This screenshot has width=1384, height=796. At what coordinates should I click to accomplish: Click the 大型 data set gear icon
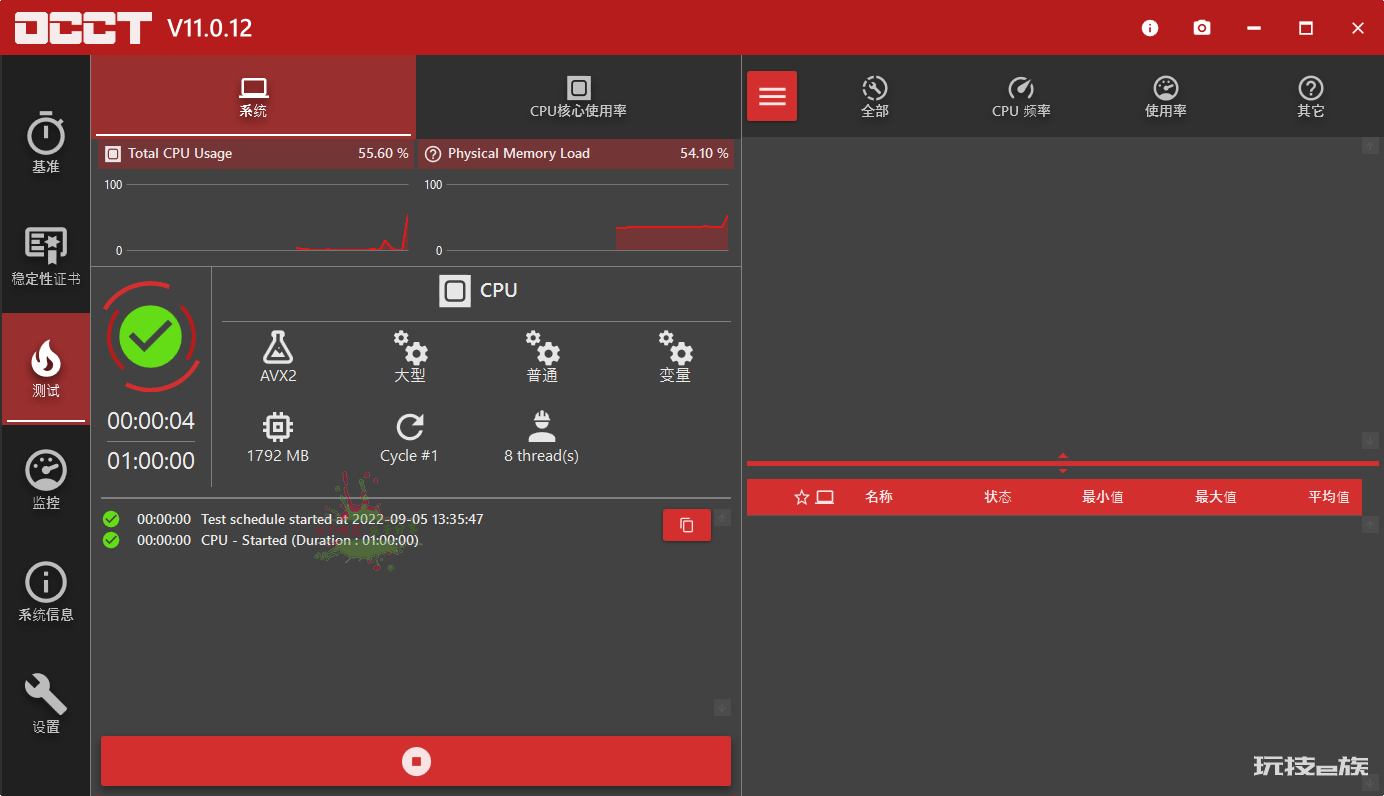(x=410, y=347)
